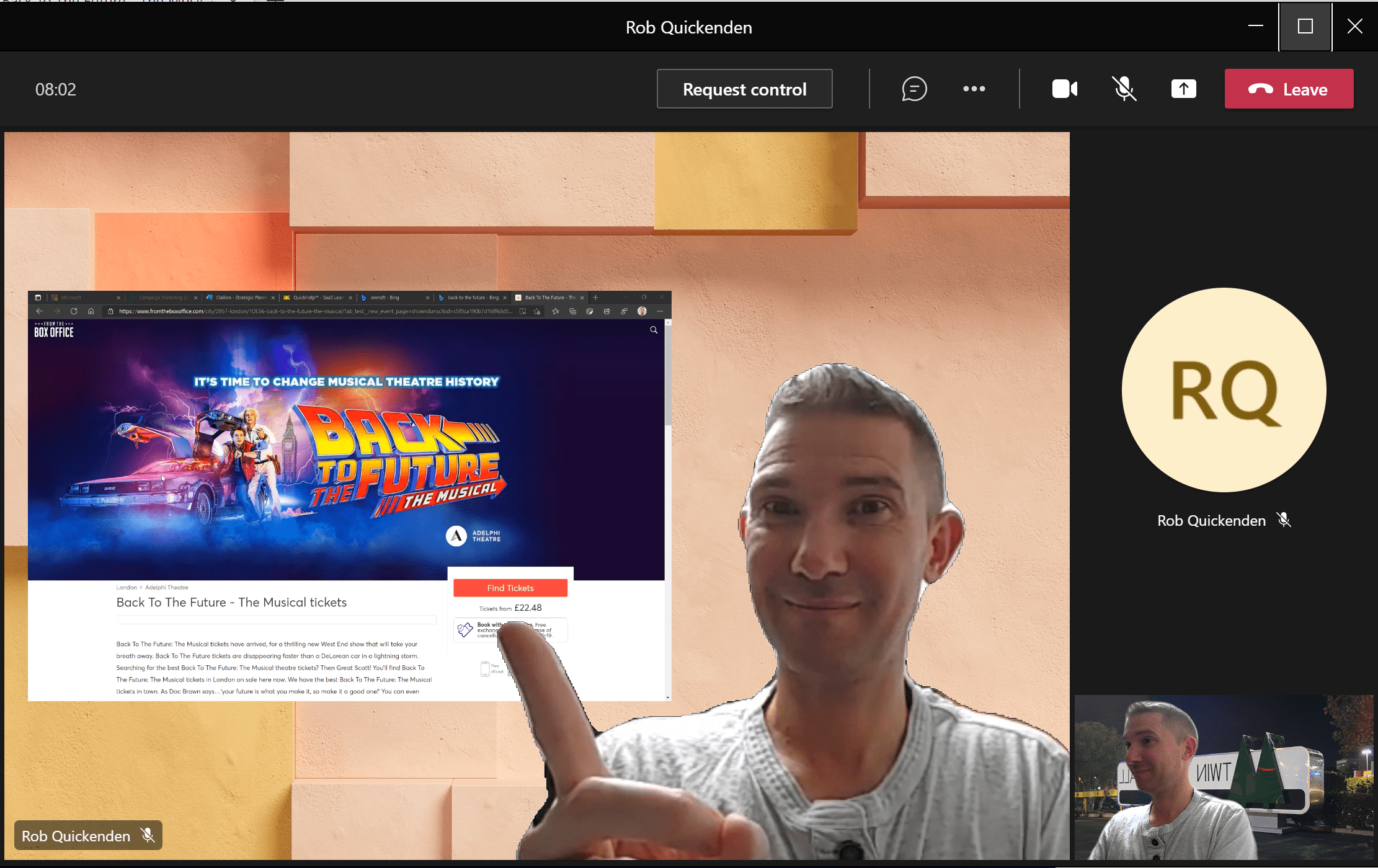Unmute the microphone
Image resolution: width=1378 pixels, height=868 pixels.
[x=1124, y=89]
